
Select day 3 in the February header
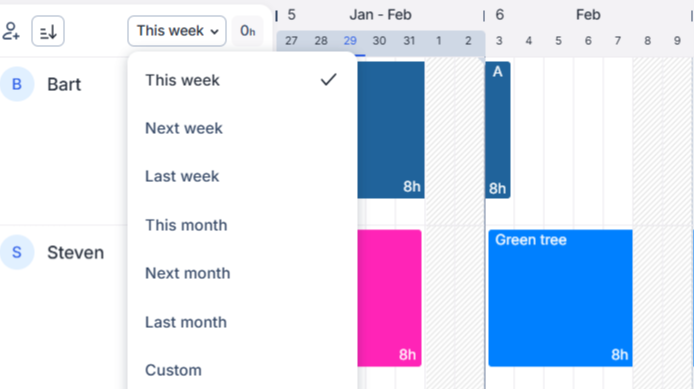[499, 41]
